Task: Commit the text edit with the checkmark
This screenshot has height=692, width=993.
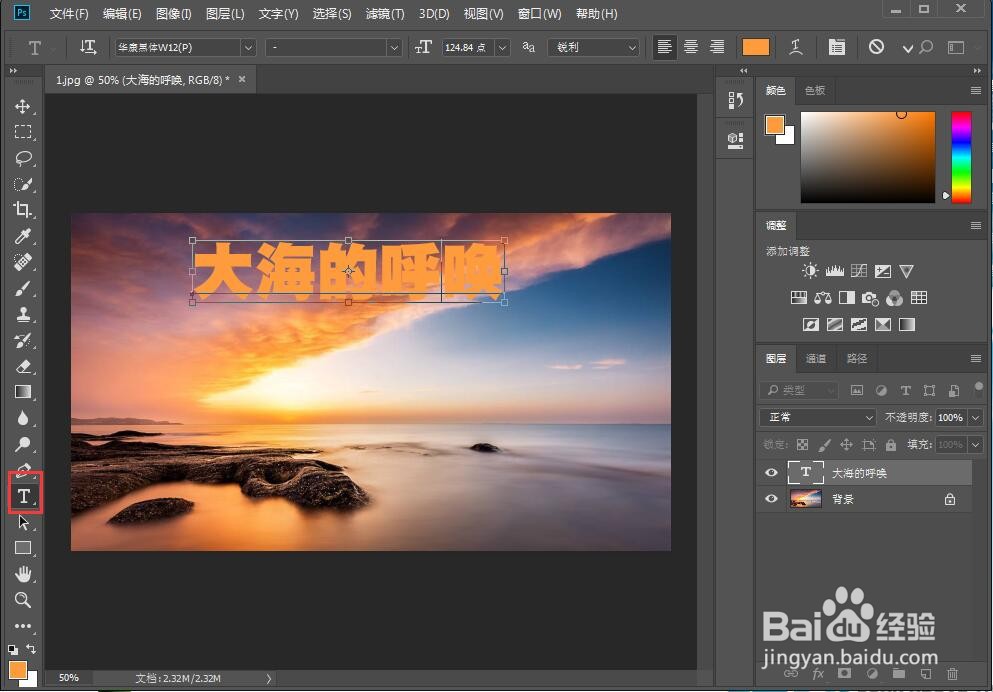Action: [x=906, y=47]
